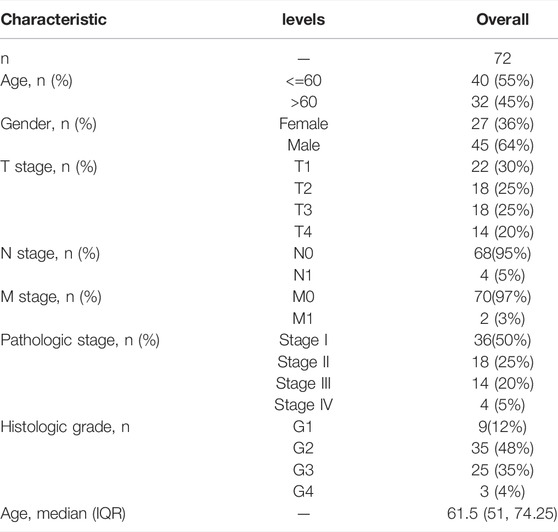Viewport: 558px width, 532px height.
Task: Select the Male count 45 (64%)
Action: tap(502, 146)
